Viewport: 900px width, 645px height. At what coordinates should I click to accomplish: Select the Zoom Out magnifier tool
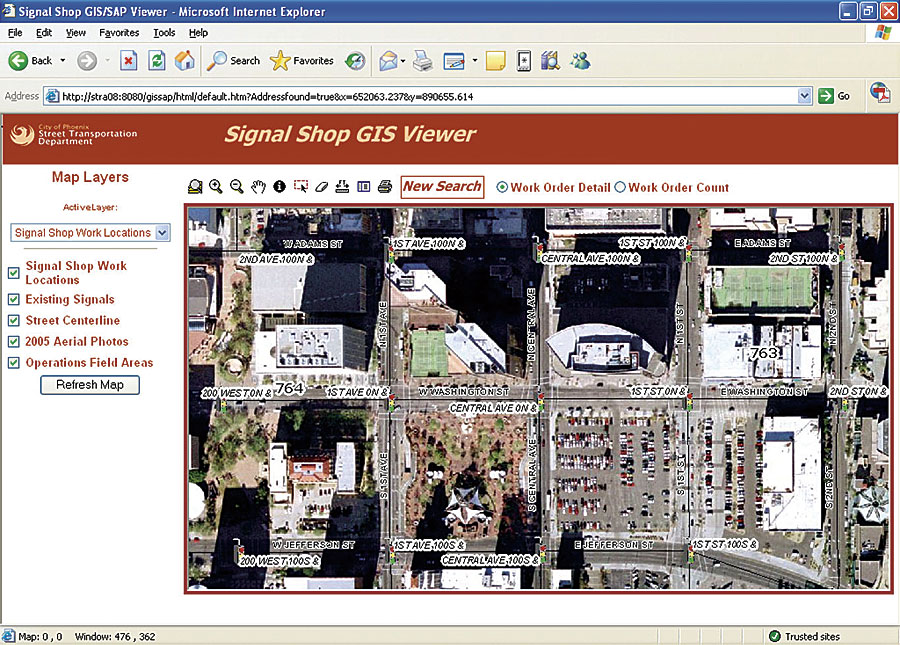point(236,186)
